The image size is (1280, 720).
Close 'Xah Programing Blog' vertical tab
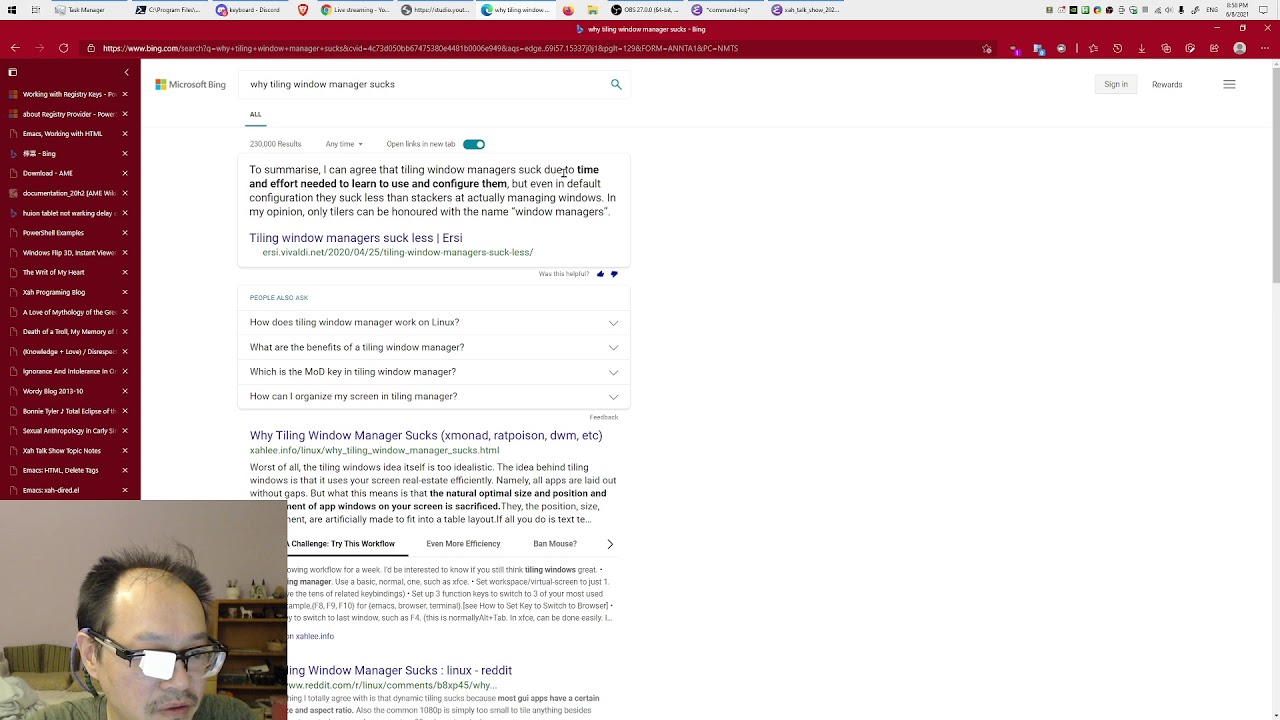125,292
